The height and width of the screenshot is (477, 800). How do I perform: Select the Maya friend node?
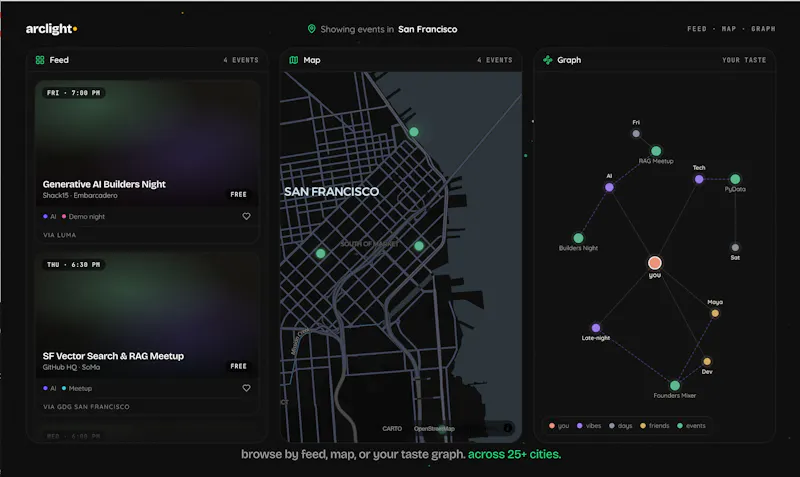pos(715,313)
